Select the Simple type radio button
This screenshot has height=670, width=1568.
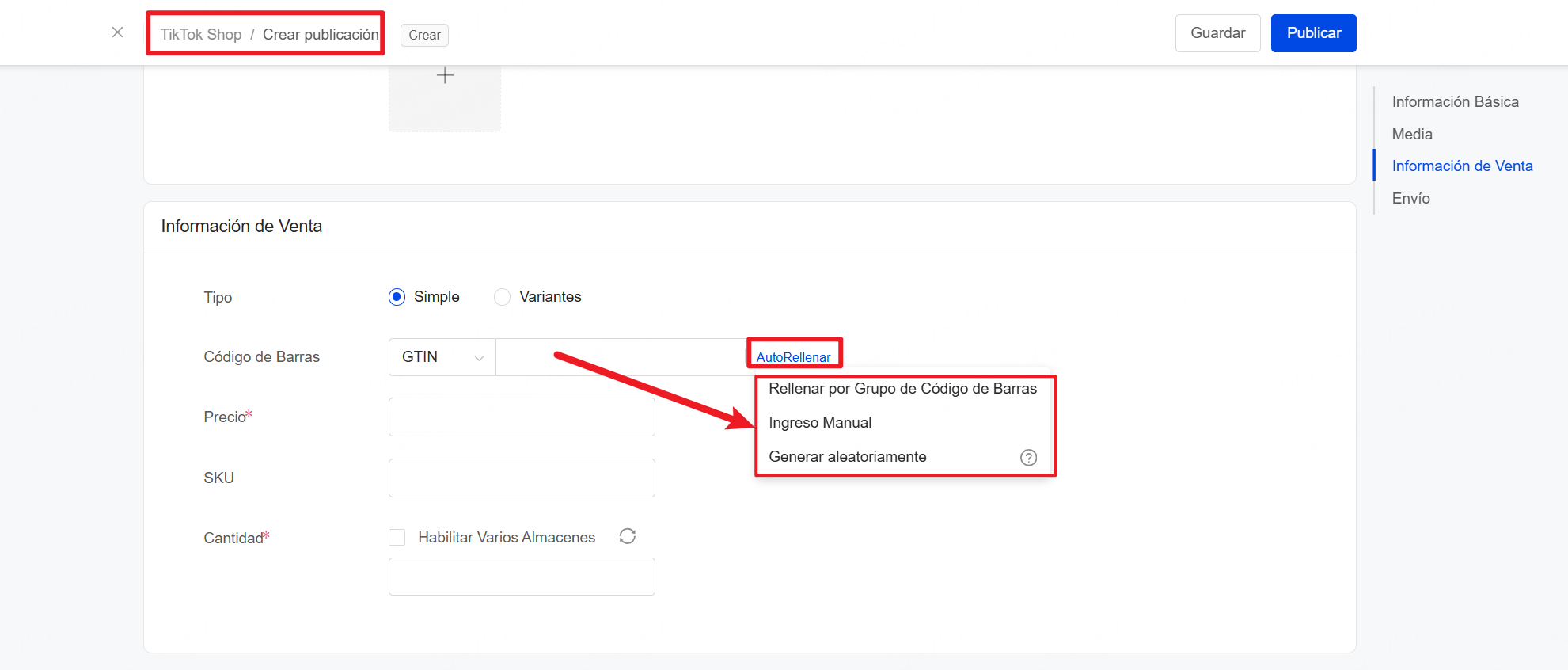pyautogui.click(x=397, y=297)
